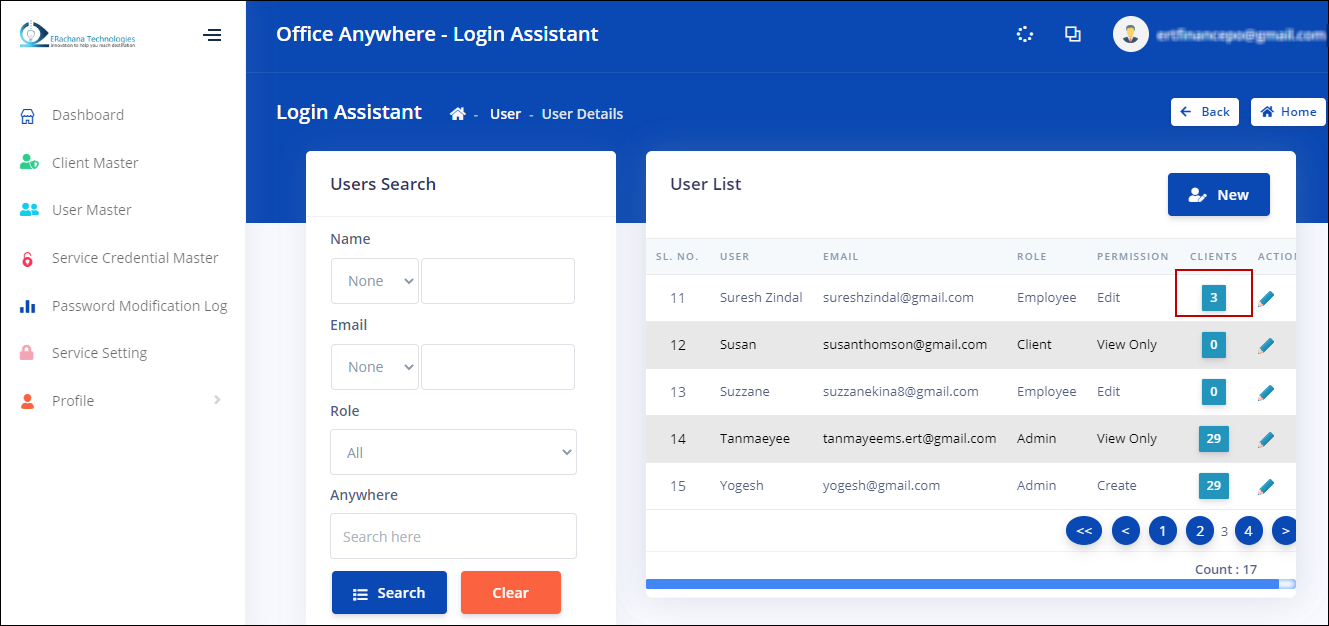Open the ERachana Technologies logo
The image size is (1329, 626).
(77, 35)
